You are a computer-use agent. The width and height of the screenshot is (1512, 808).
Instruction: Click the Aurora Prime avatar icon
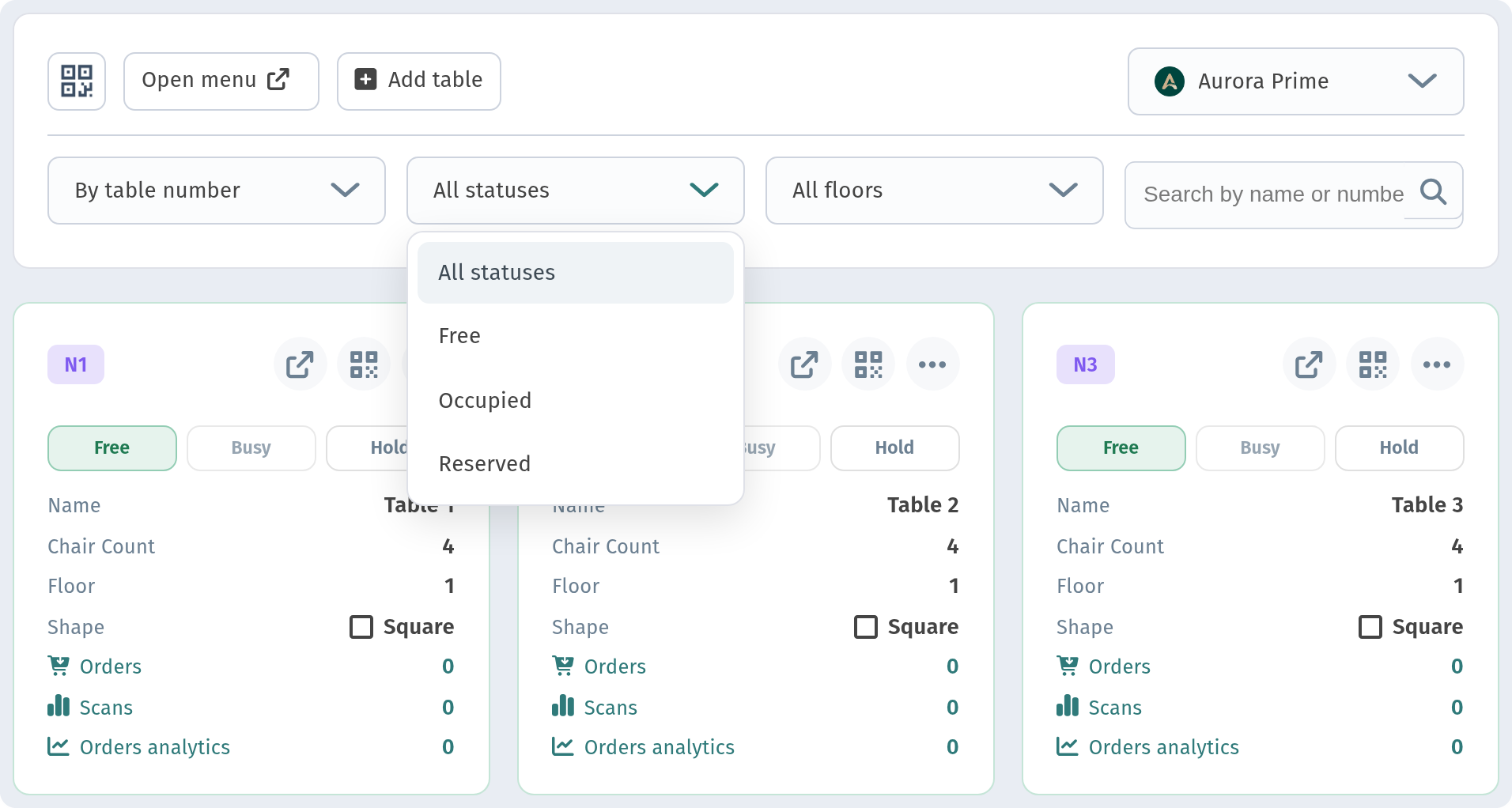point(1170,81)
